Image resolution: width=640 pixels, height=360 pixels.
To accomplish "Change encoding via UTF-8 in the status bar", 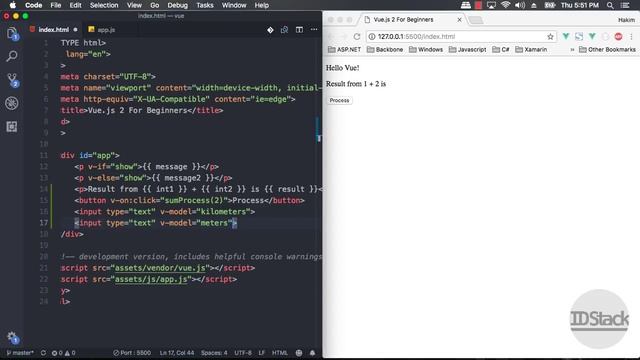I will coord(243,353).
